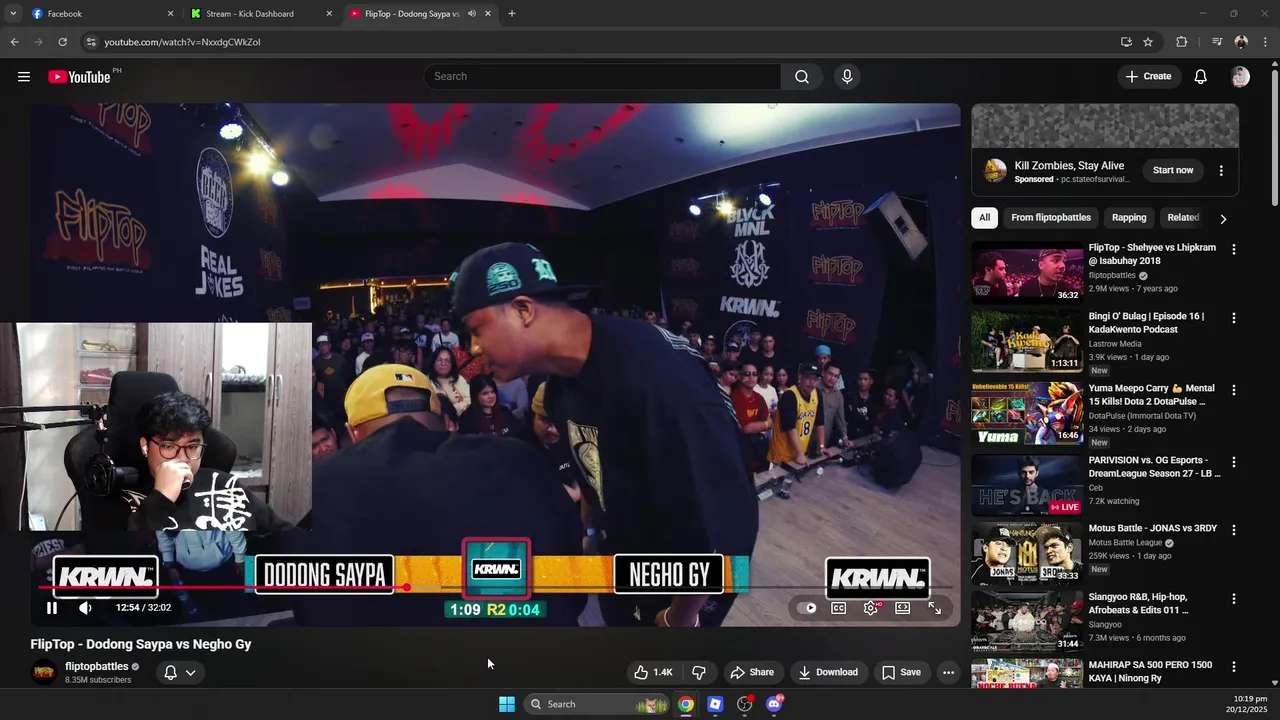The image size is (1280, 720).
Task: Open Bingi O' Bulag KadaKwento Podcast video
Action: click(x=1027, y=341)
